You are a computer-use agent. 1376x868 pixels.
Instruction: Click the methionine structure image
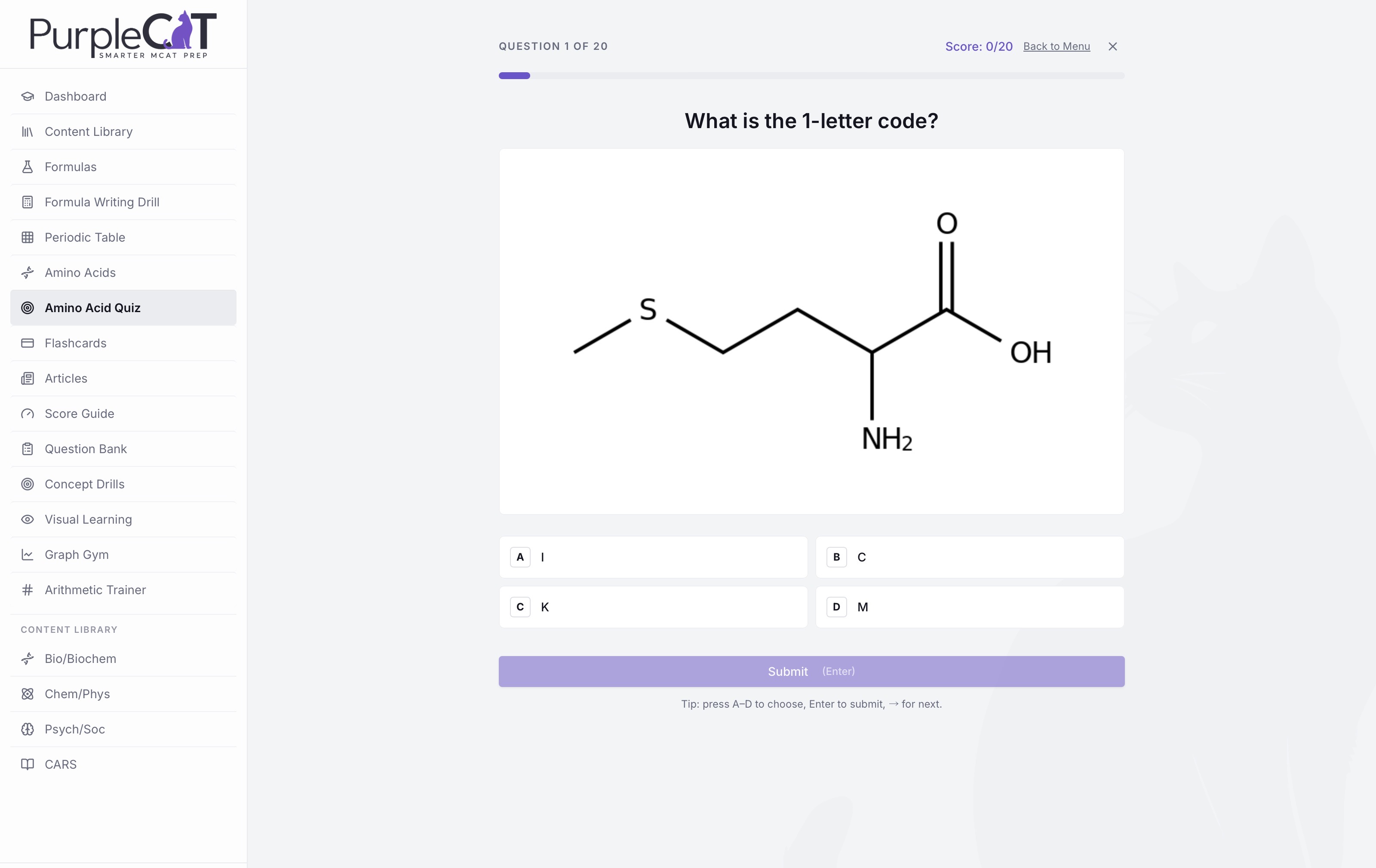pos(811,331)
